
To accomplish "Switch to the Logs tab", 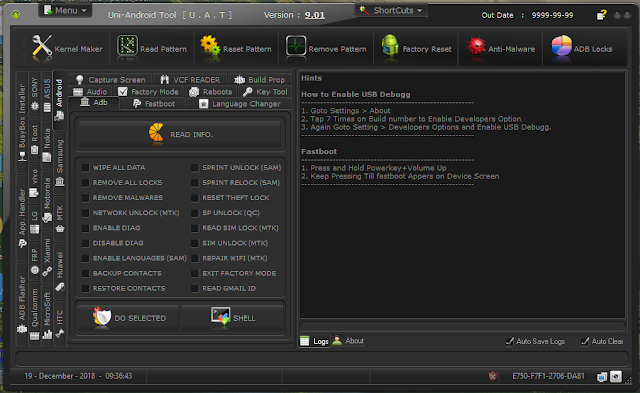I will (x=314, y=341).
